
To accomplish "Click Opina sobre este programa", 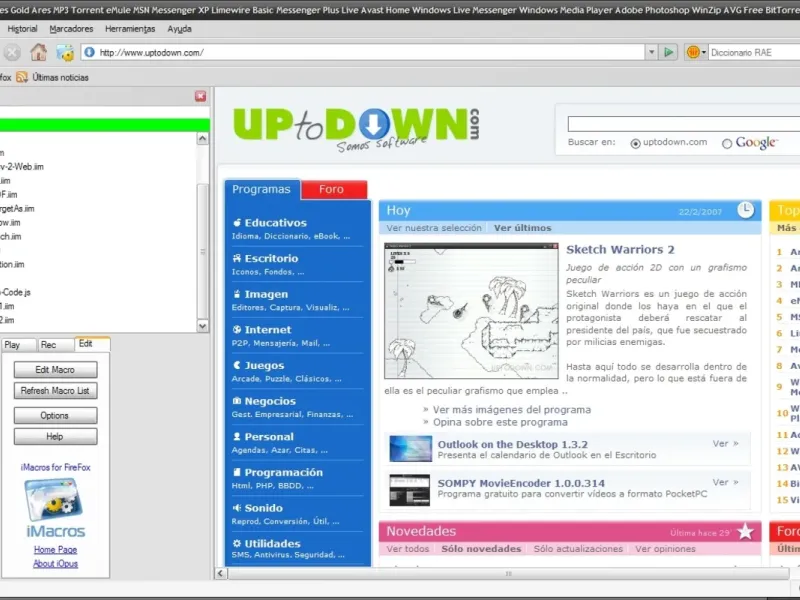I will pos(500,422).
